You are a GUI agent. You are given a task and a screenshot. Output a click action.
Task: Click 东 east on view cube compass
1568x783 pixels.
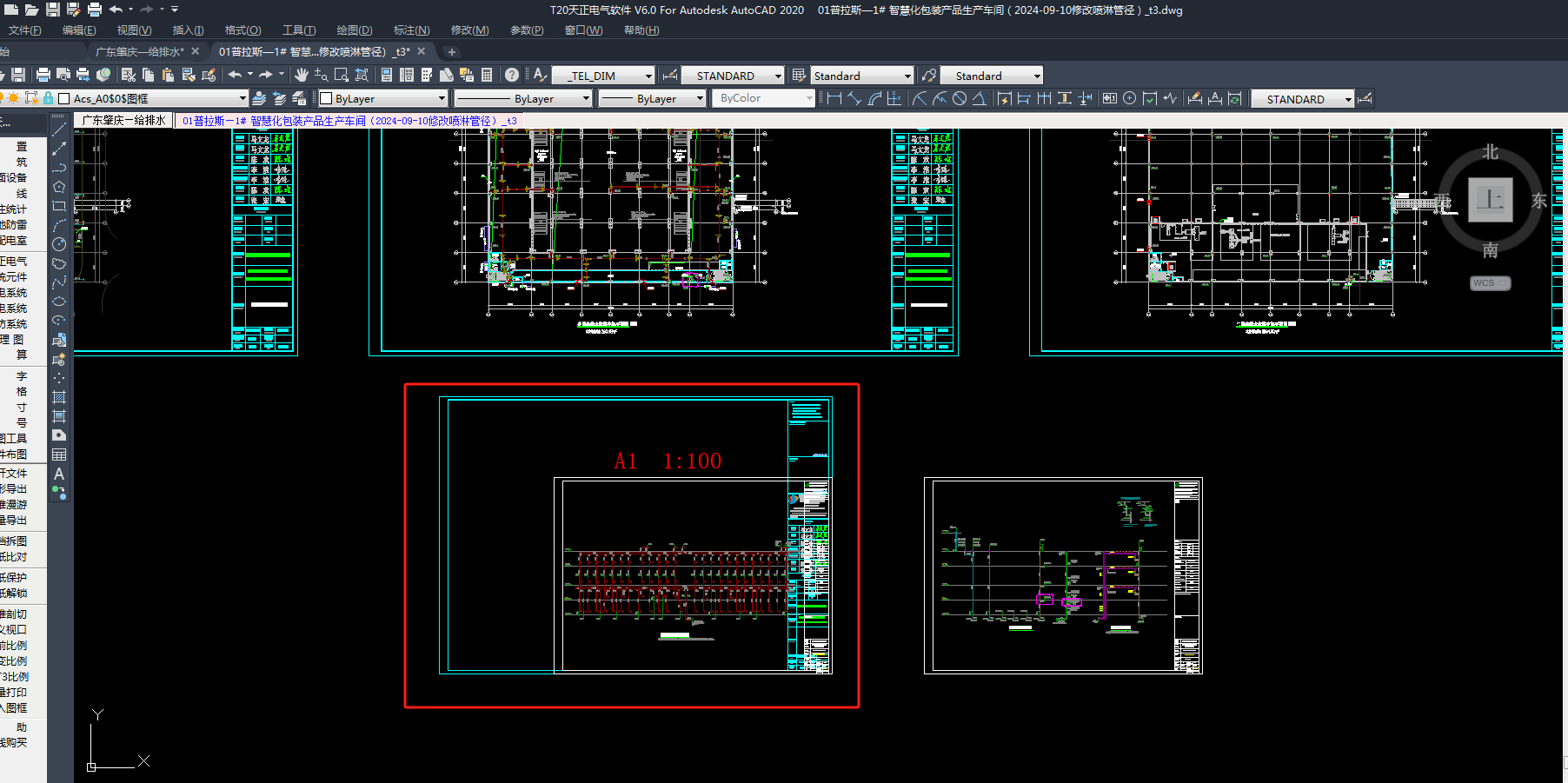1538,201
